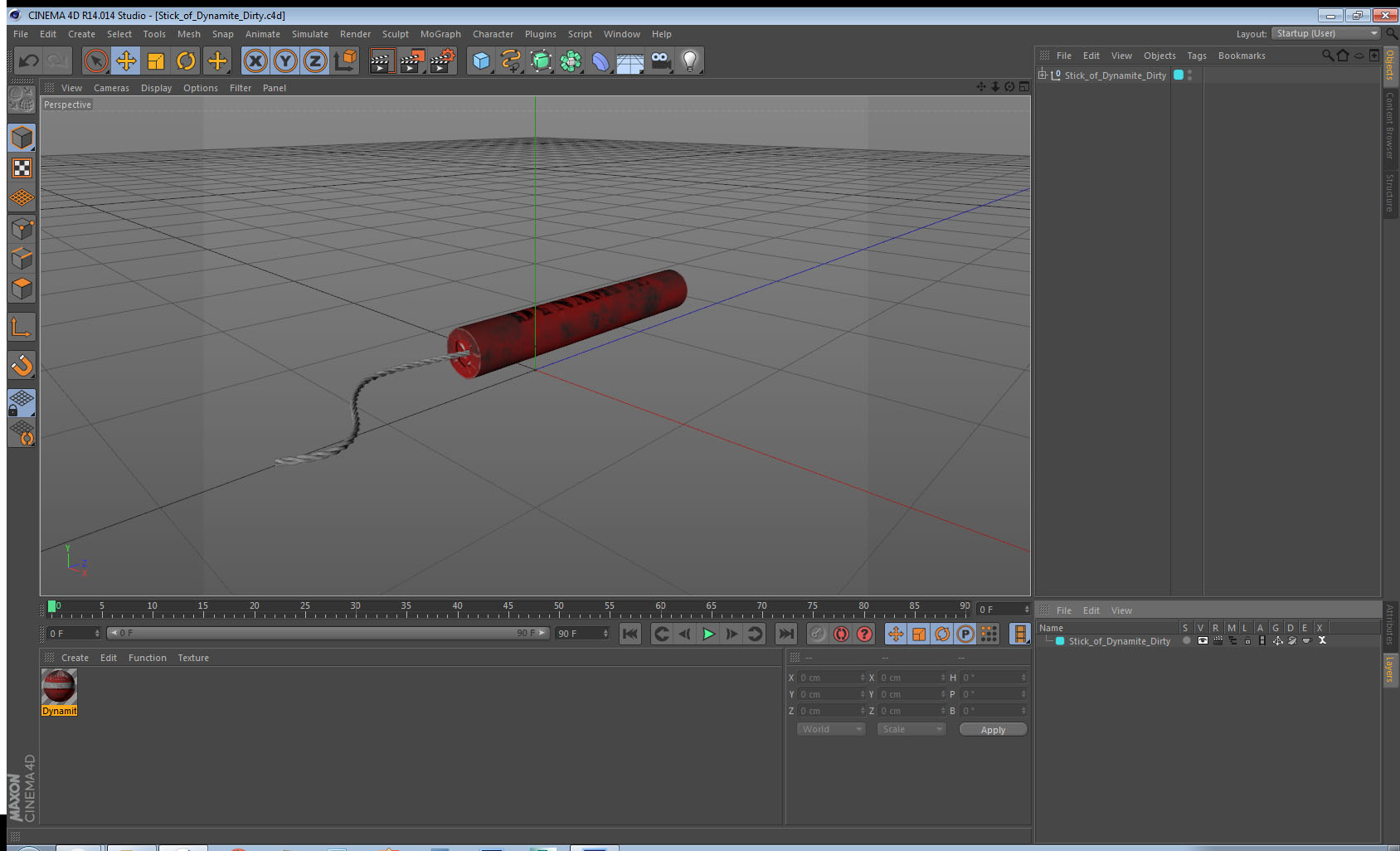Activate the Scale tool in the top toolbar

pos(156,61)
